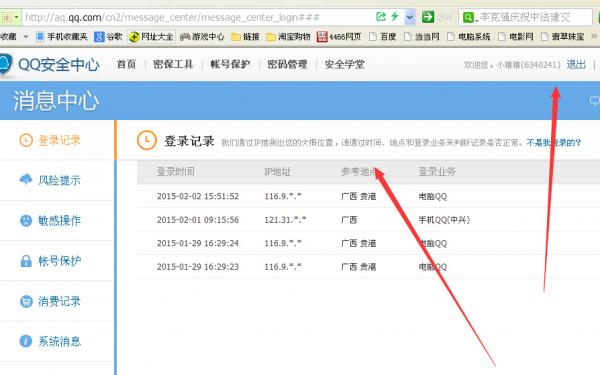Click the 登录业务 column header
This screenshot has width=600, height=375.
point(437,172)
